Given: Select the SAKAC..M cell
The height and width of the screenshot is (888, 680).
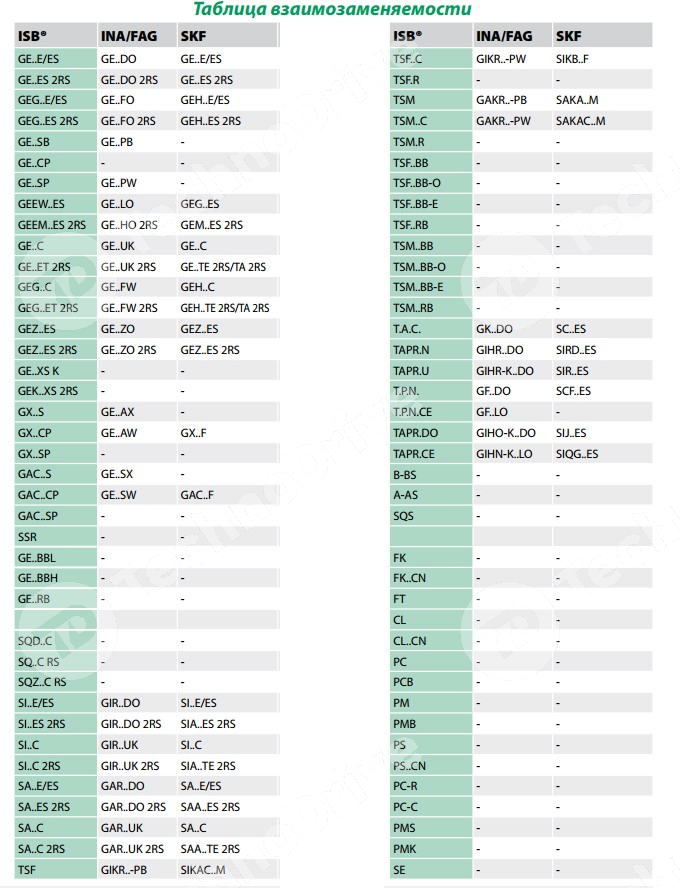Looking at the screenshot, I should [x=581, y=121].
